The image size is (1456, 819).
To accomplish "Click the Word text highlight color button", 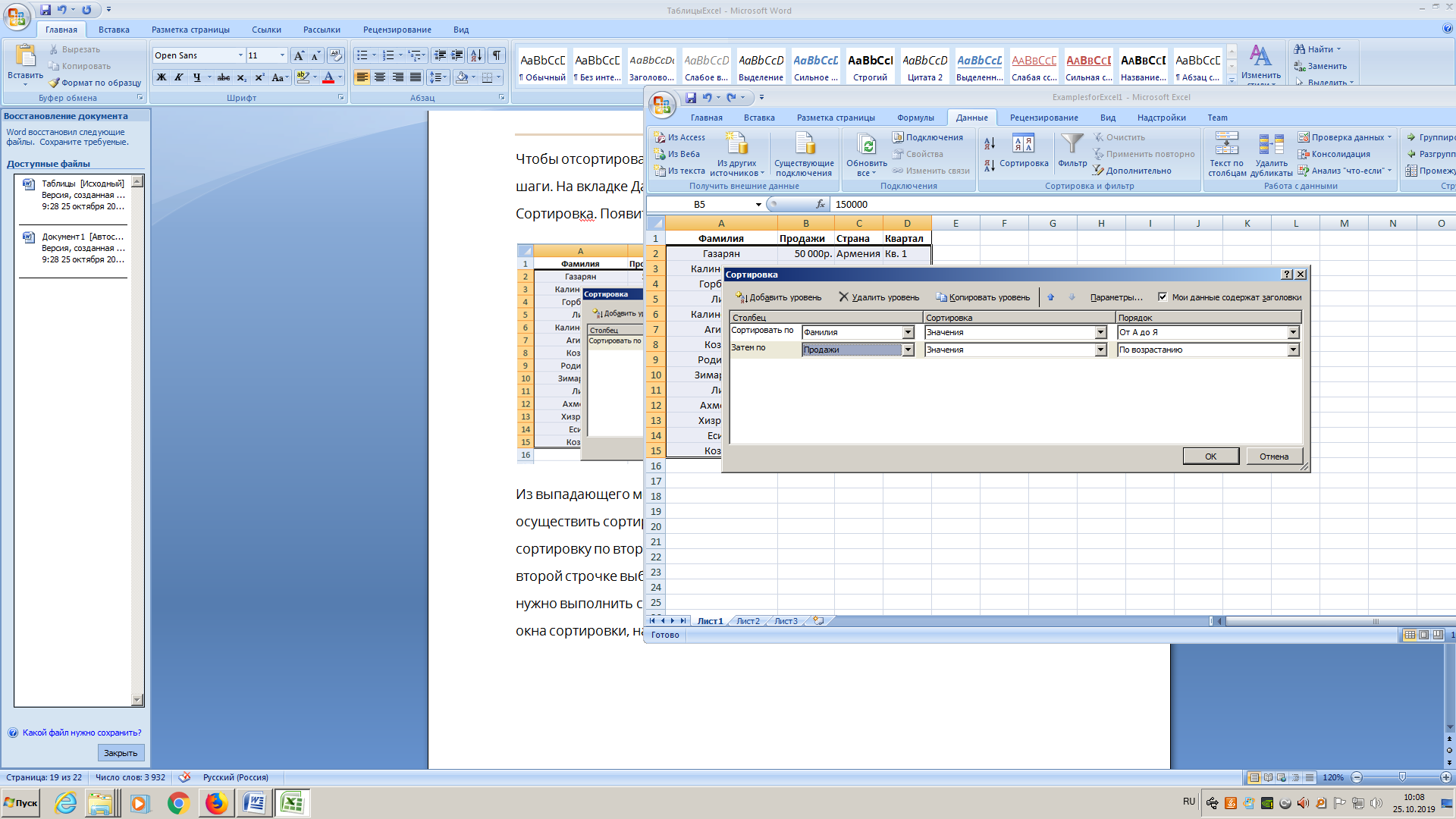I will 303,77.
